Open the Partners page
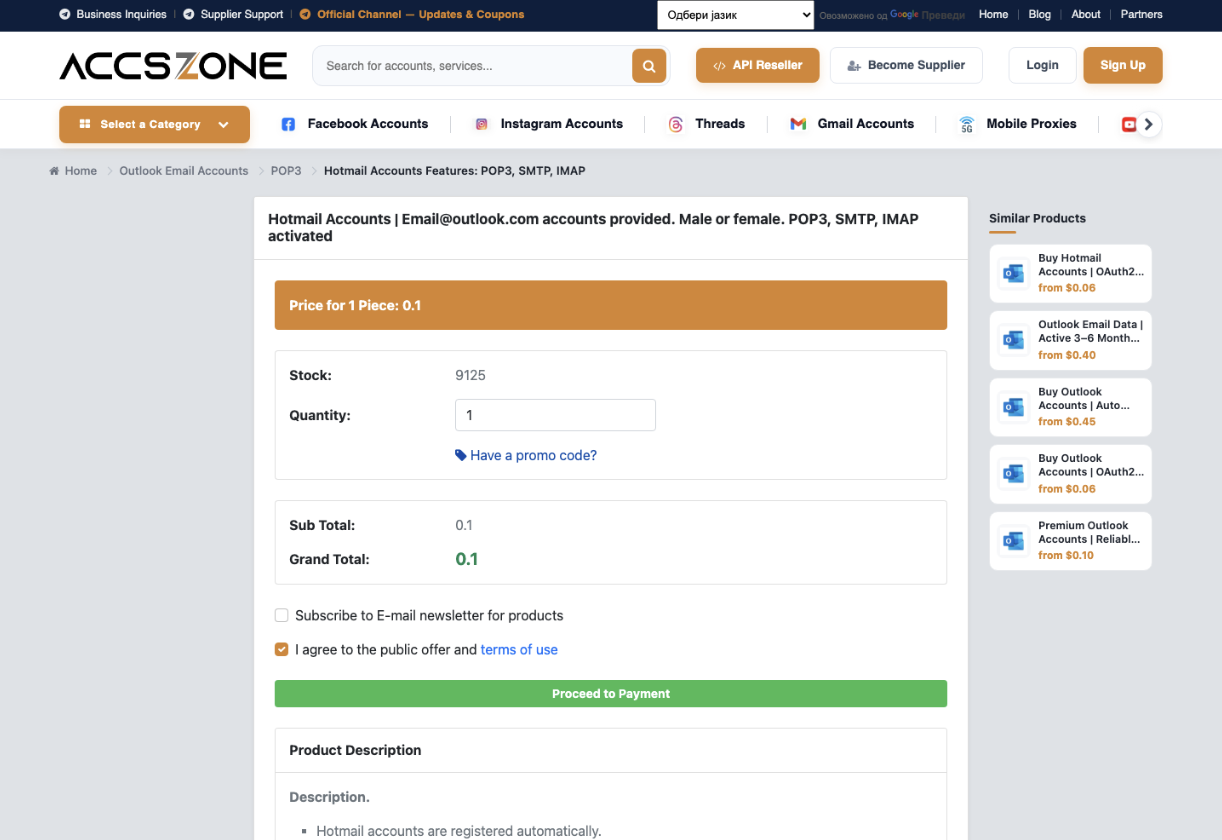This screenshot has height=840, width=1222. [1142, 14]
